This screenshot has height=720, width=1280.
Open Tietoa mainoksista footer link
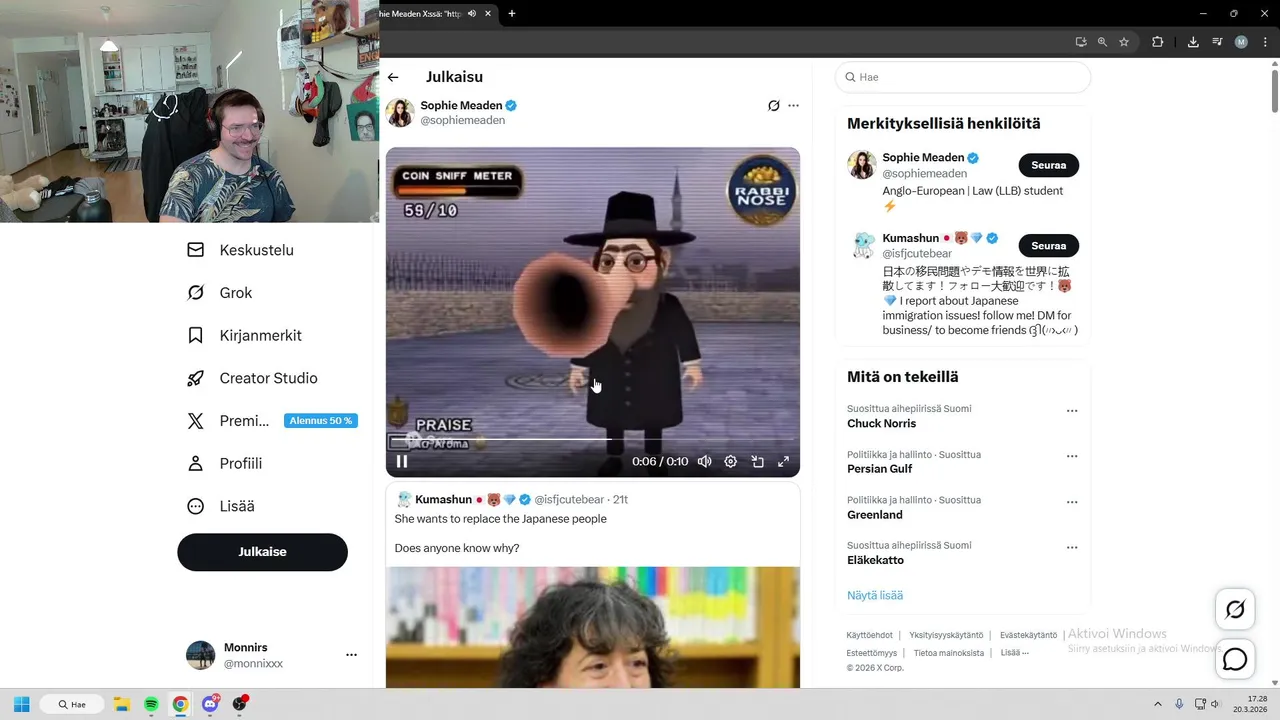pos(949,653)
